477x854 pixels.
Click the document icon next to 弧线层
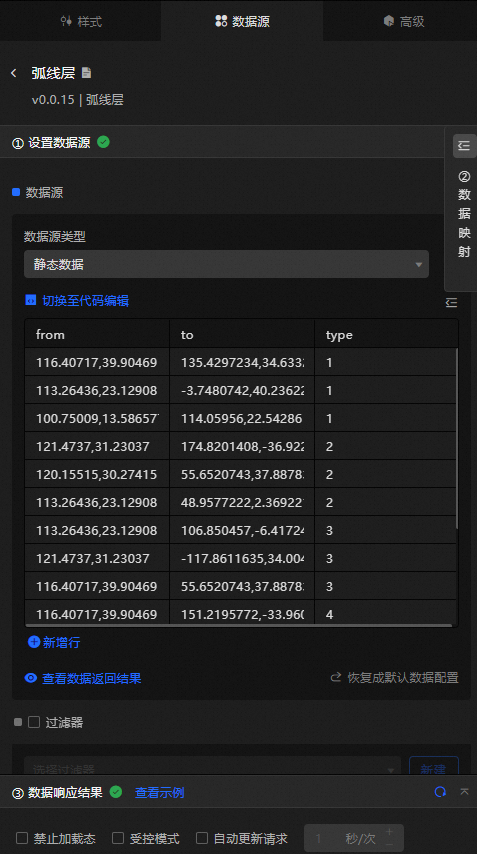[86, 72]
